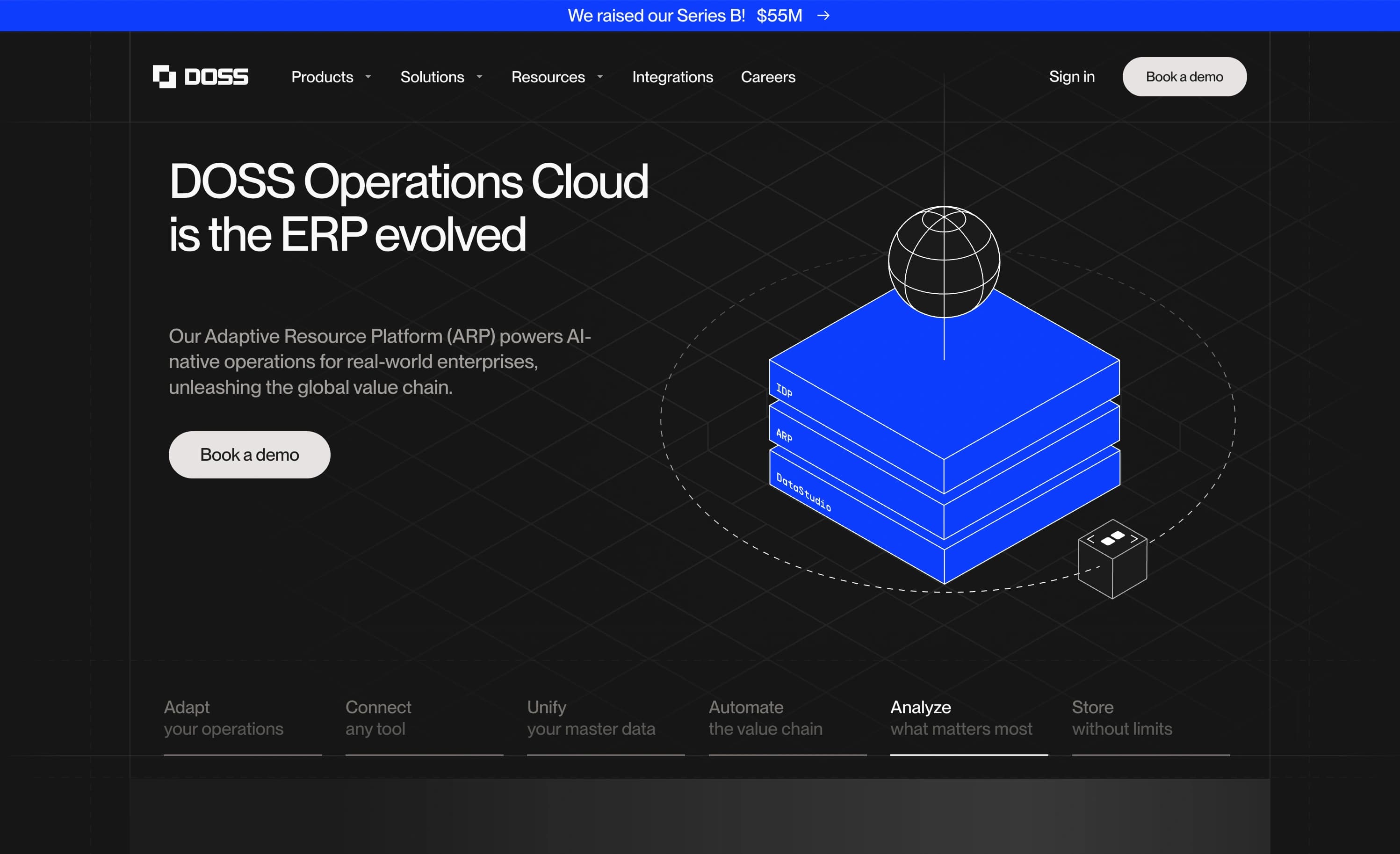
Task: Click the wireframe globe illustration
Action: tap(944, 262)
